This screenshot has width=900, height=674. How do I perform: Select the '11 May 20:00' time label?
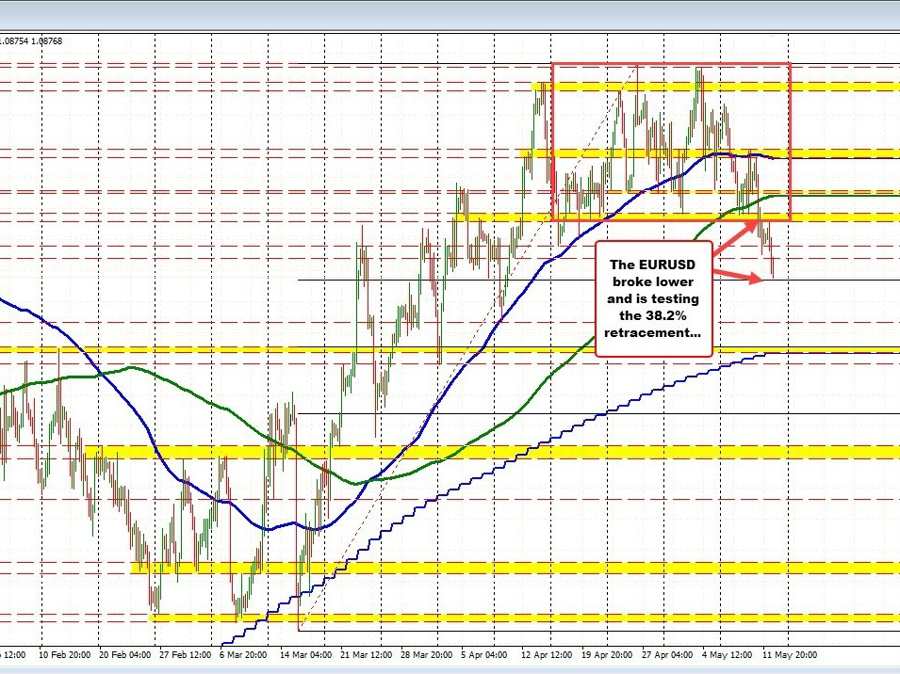pos(790,654)
